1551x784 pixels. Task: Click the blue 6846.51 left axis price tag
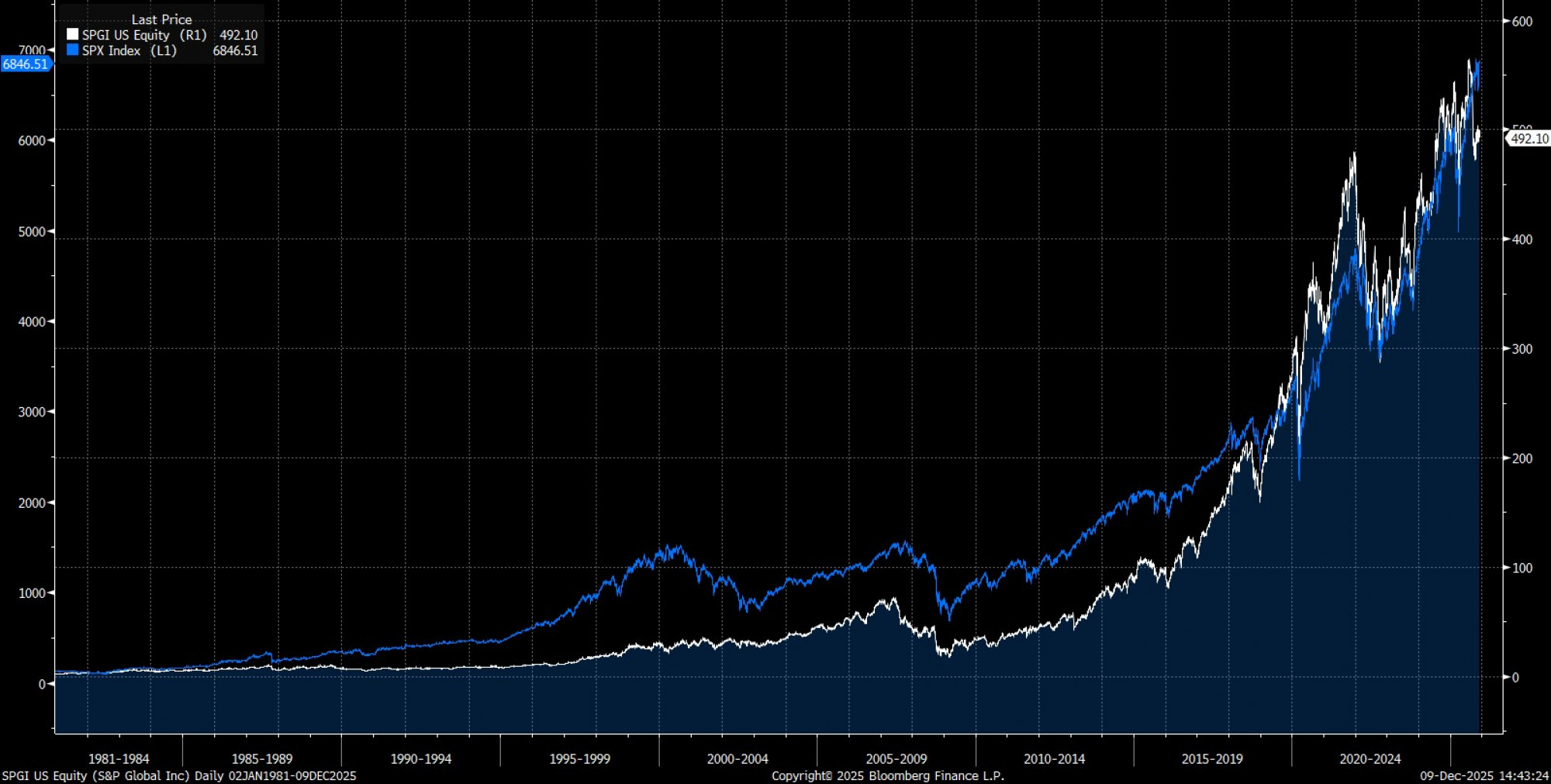coord(26,64)
